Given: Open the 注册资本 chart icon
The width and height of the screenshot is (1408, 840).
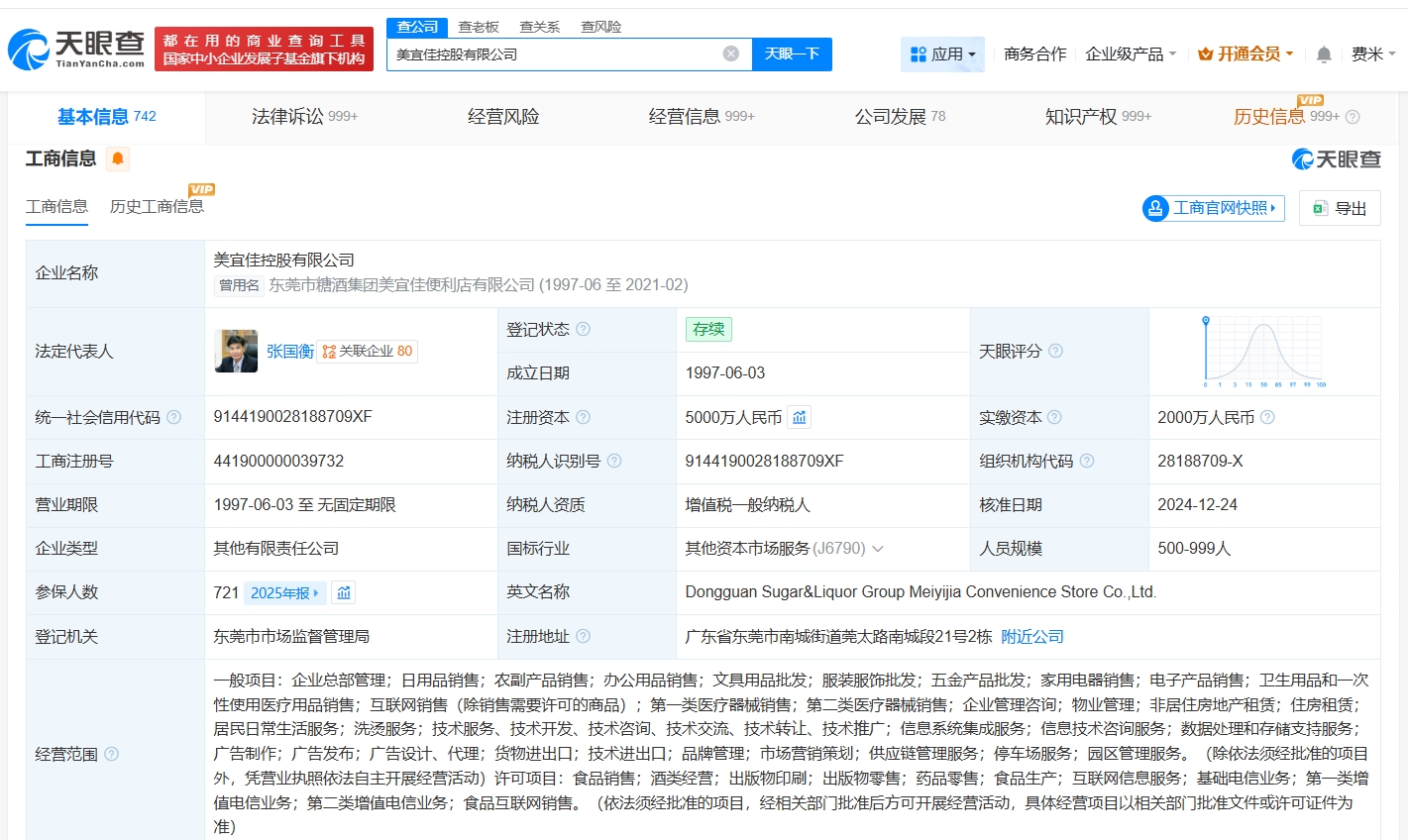Looking at the screenshot, I should pyautogui.click(x=800, y=417).
